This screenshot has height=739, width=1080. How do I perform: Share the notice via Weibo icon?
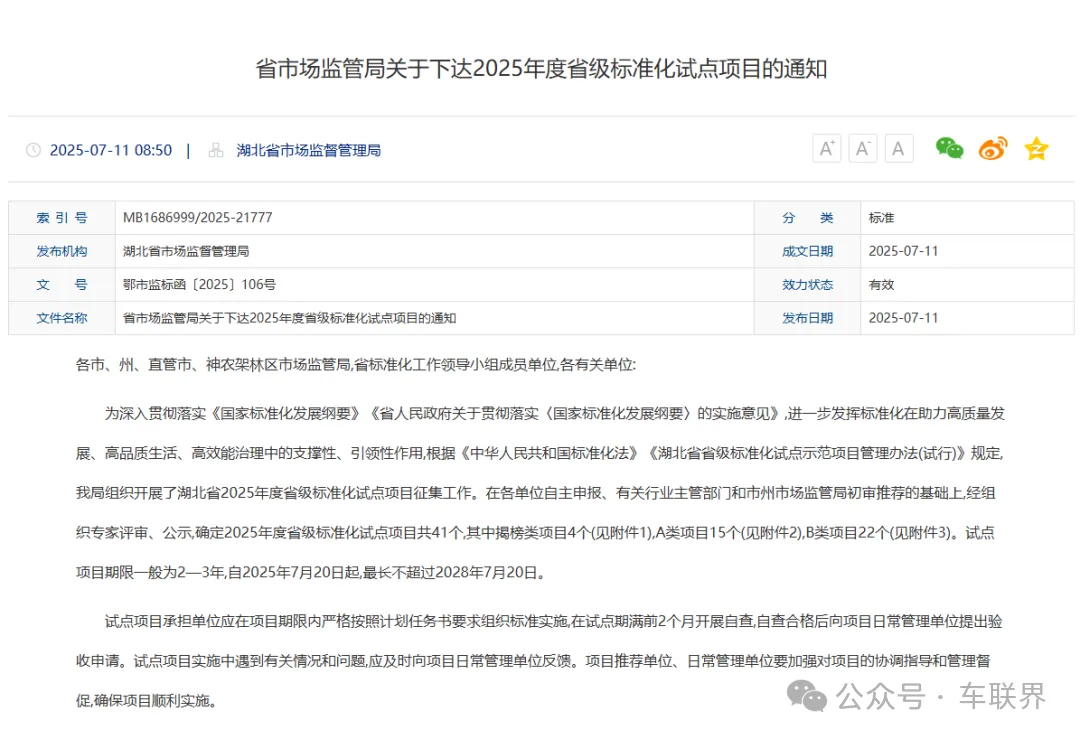pyautogui.click(x=993, y=148)
